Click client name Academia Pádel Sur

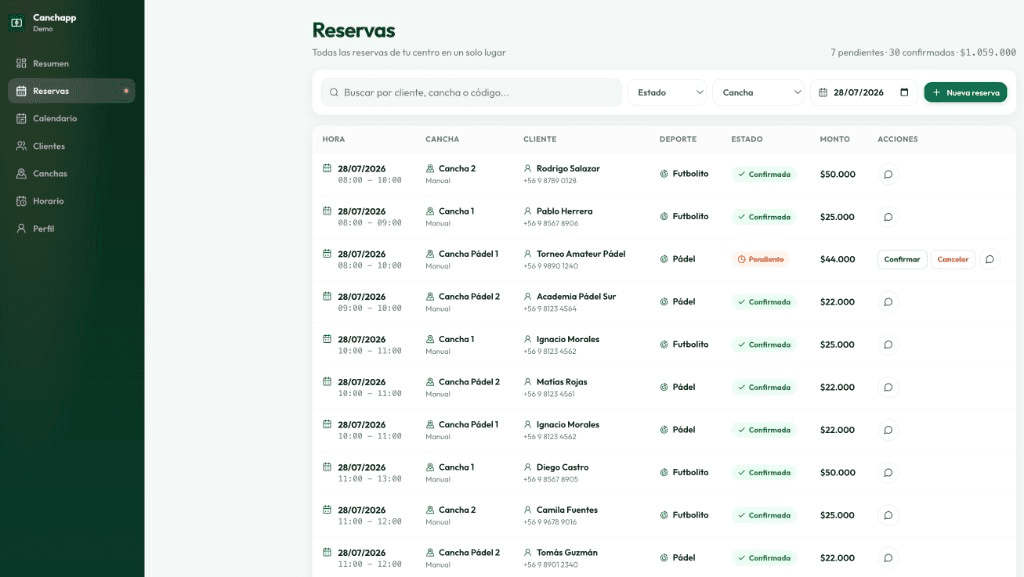point(576,296)
